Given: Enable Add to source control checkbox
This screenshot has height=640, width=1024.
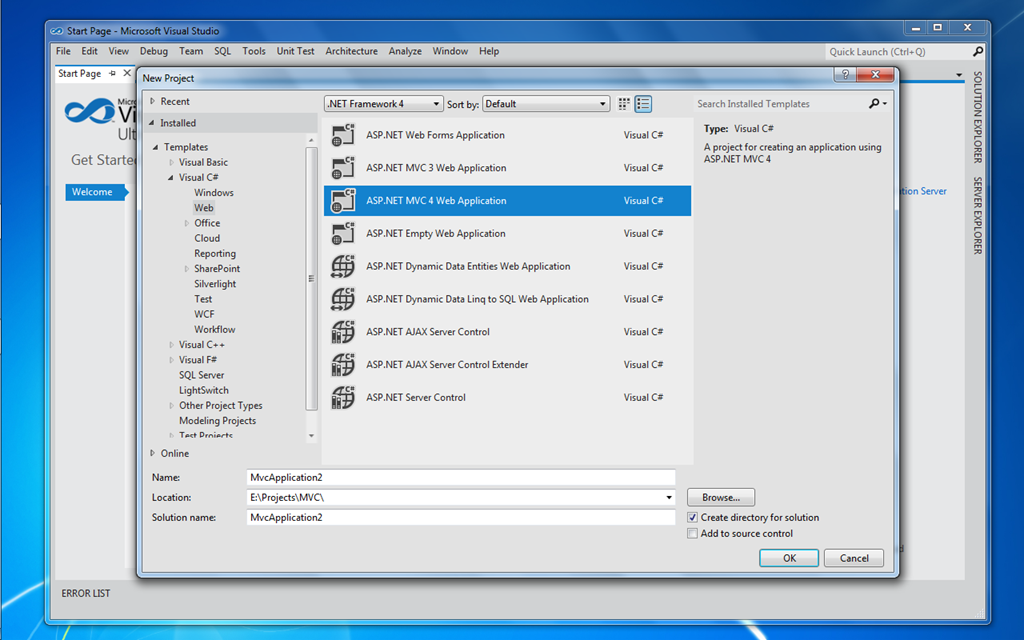Looking at the screenshot, I should tap(692, 534).
